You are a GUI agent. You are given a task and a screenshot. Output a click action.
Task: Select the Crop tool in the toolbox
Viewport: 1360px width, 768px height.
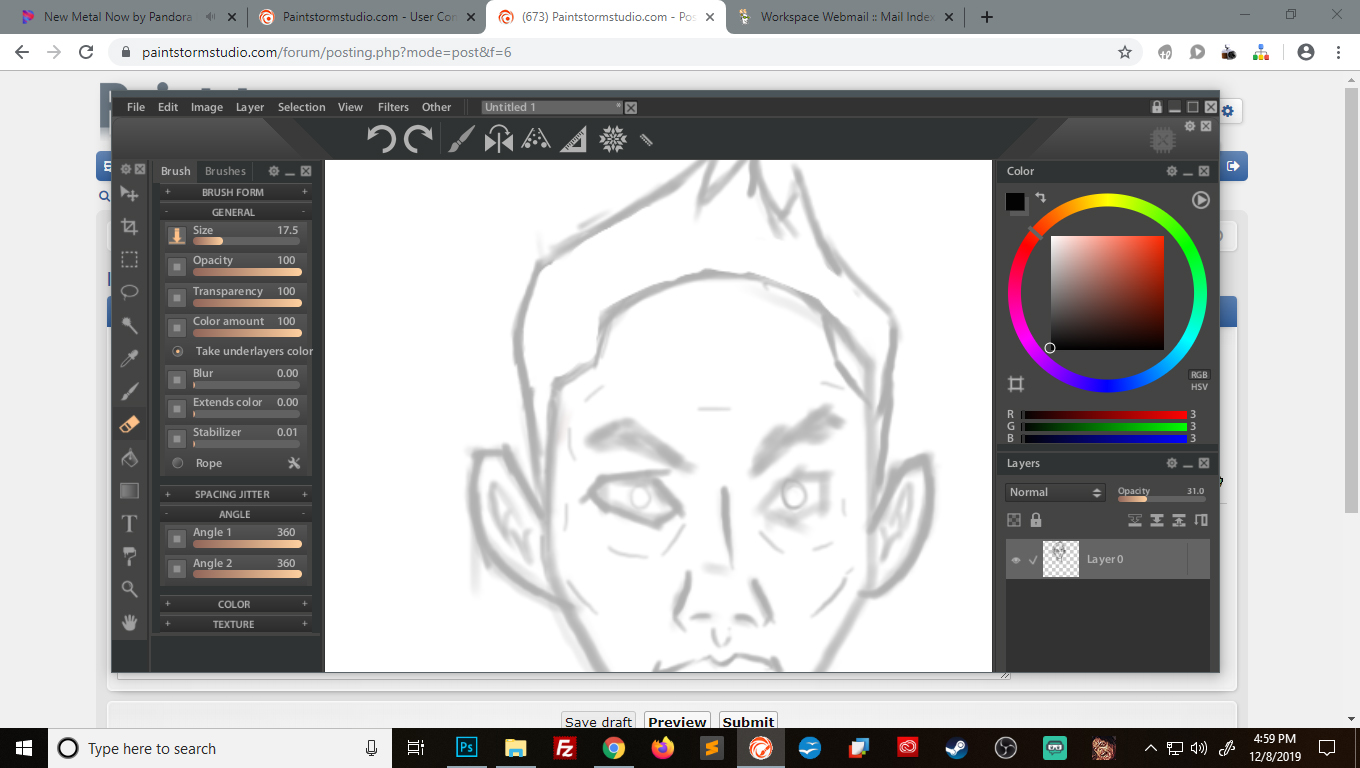tap(129, 227)
